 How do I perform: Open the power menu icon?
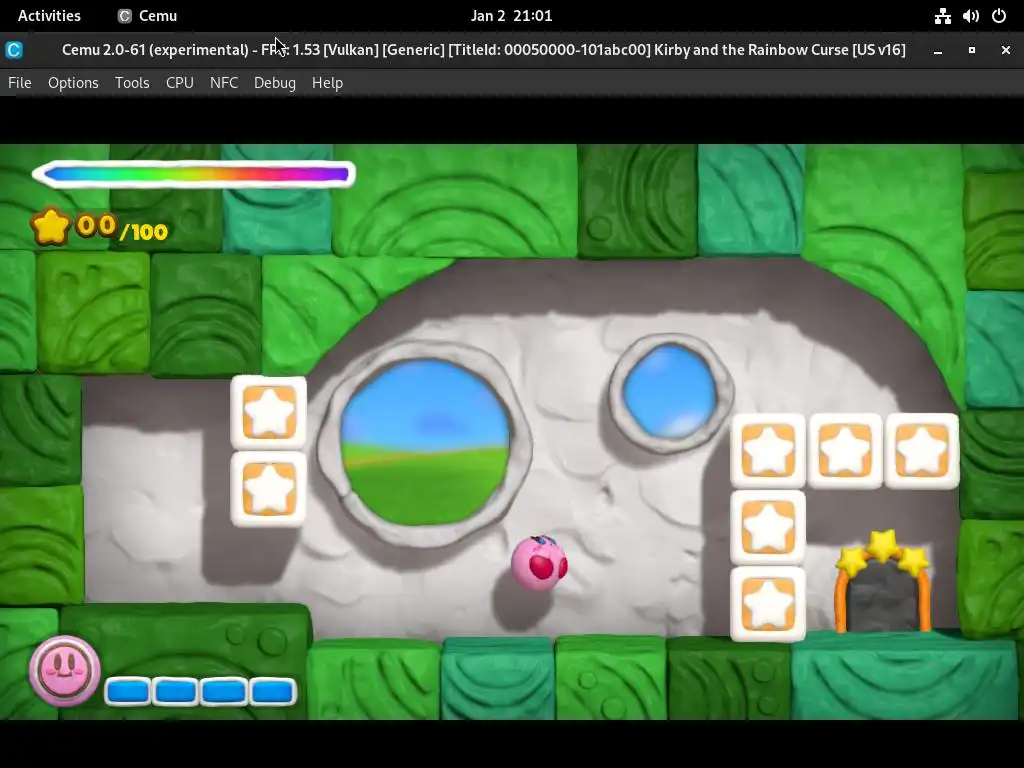coord(999,16)
